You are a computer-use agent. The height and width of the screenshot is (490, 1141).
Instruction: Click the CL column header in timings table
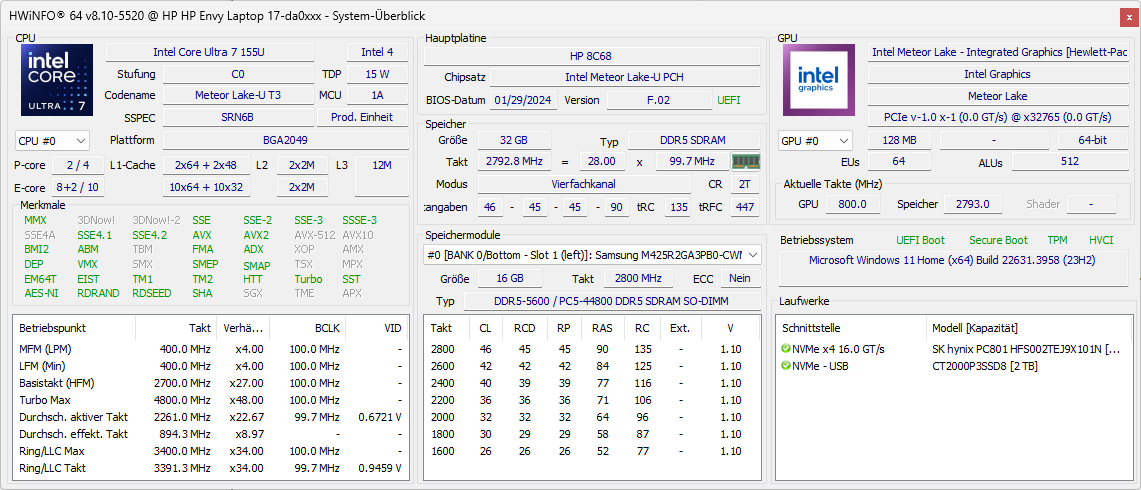pos(485,327)
